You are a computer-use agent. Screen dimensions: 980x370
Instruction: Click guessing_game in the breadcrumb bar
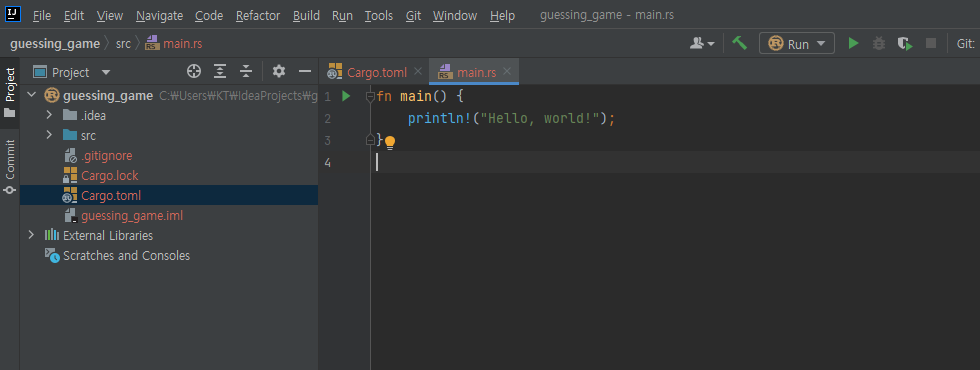pyautogui.click(x=55, y=44)
